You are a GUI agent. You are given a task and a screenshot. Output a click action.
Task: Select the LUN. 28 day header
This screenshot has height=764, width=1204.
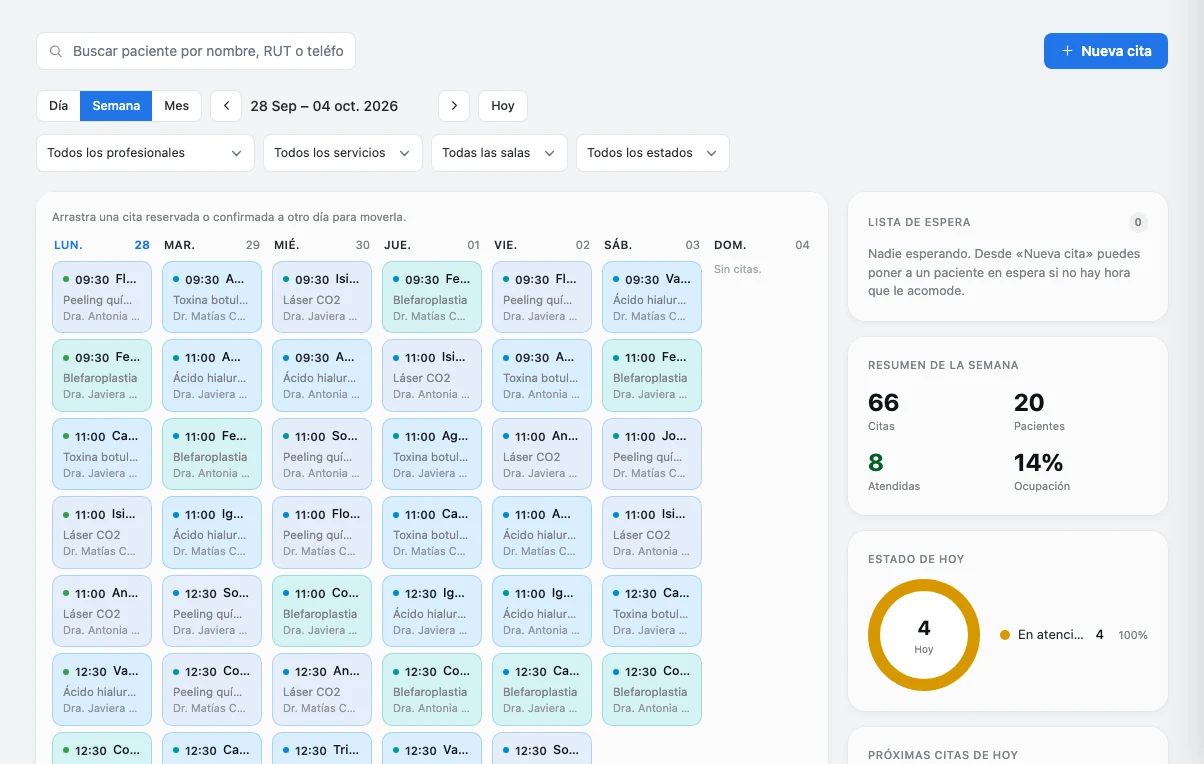pos(101,245)
